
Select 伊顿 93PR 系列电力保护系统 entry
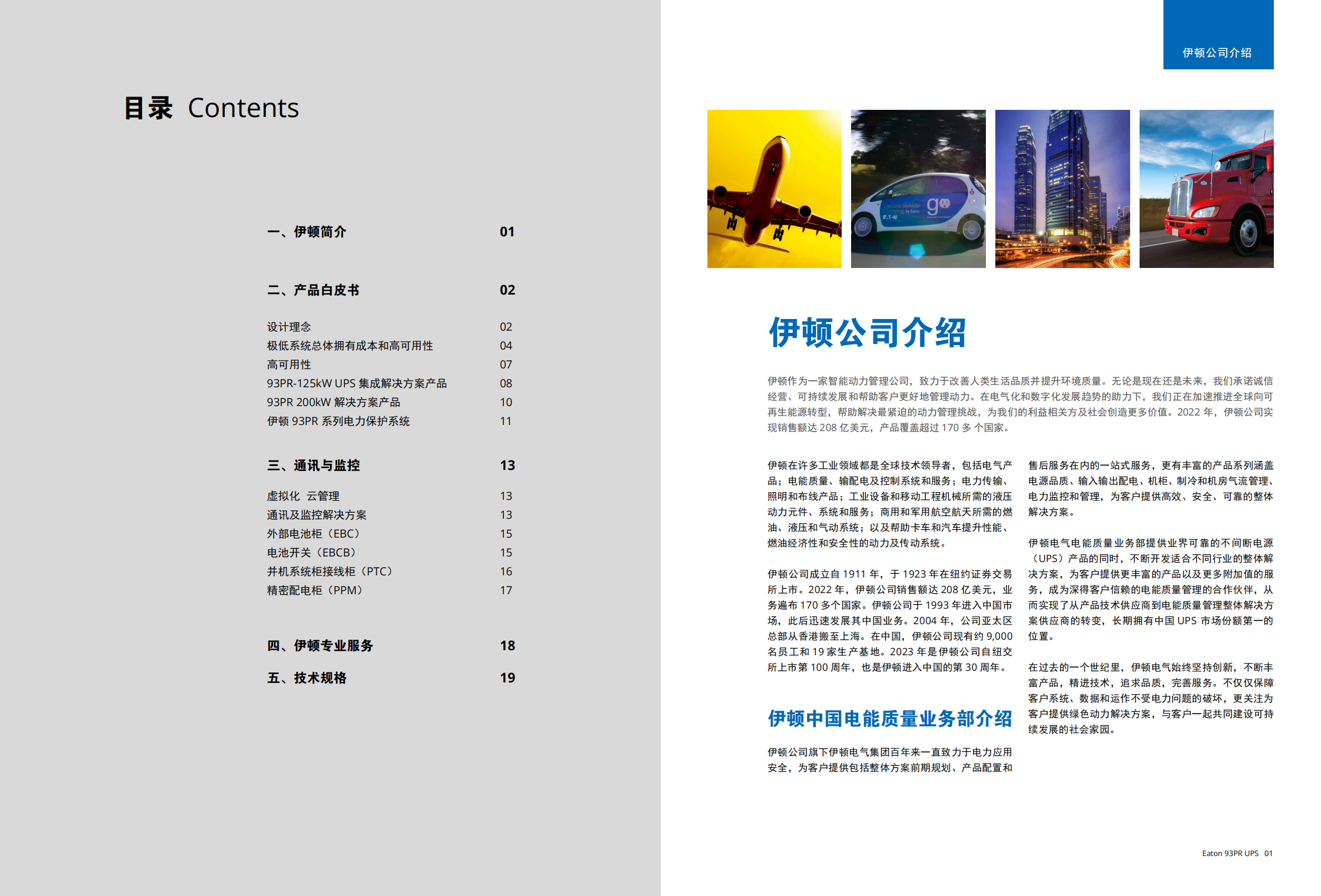[x=338, y=421]
